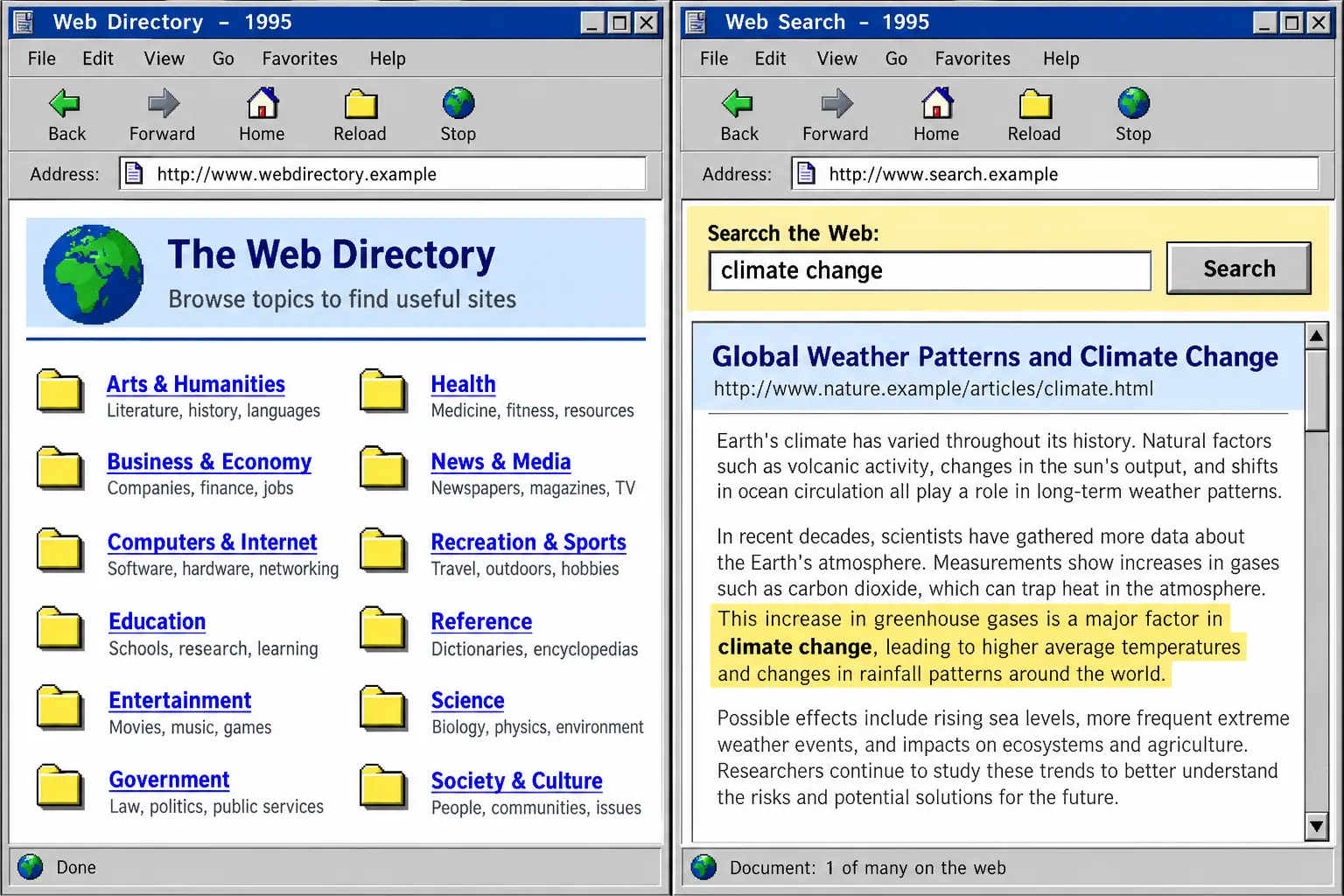Follow the Entertainment link

[180, 701]
